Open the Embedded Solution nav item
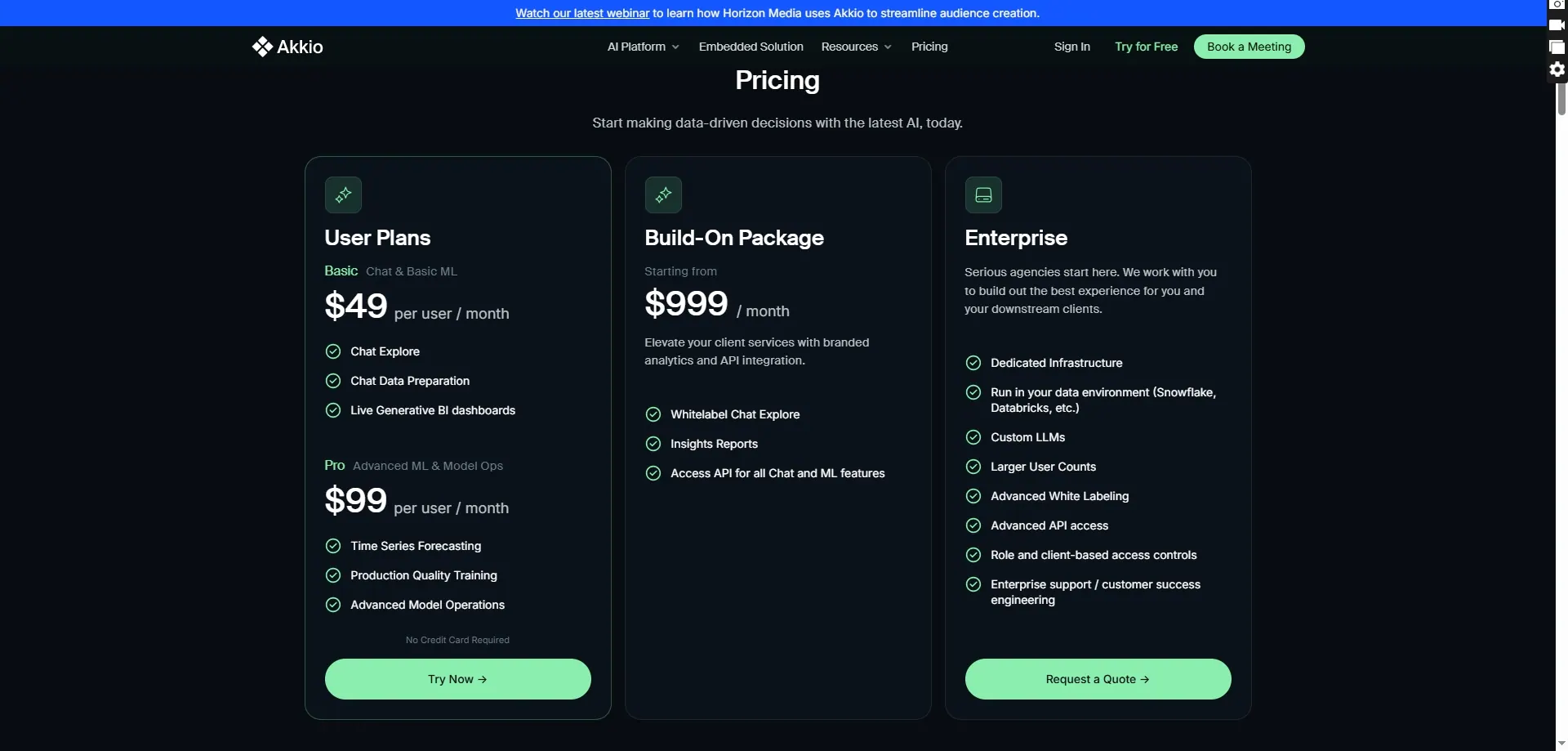This screenshot has height=751, width=1568. pyautogui.click(x=751, y=47)
